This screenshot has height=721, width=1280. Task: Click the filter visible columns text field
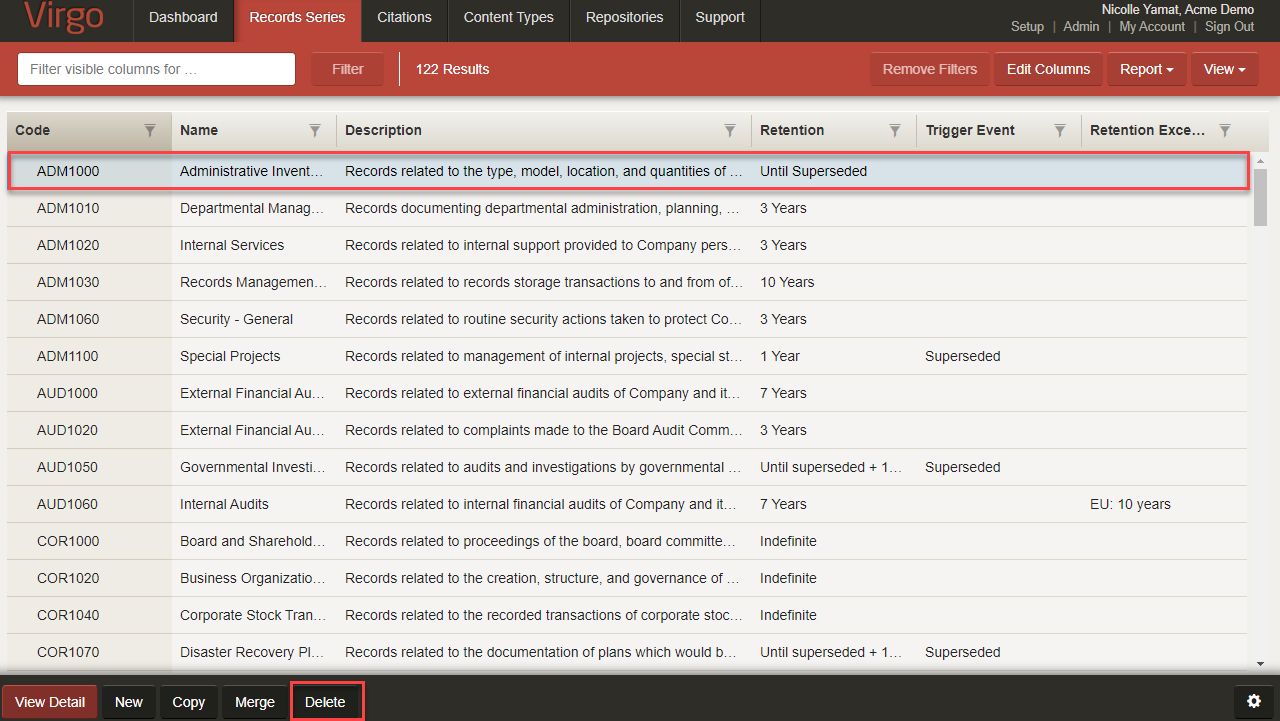[156, 69]
